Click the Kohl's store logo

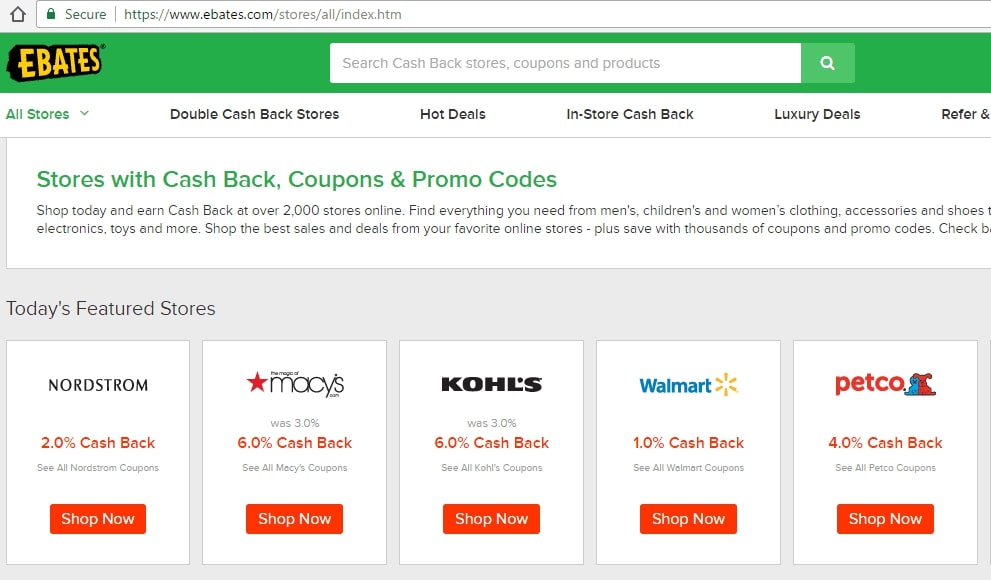pos(491,384)
